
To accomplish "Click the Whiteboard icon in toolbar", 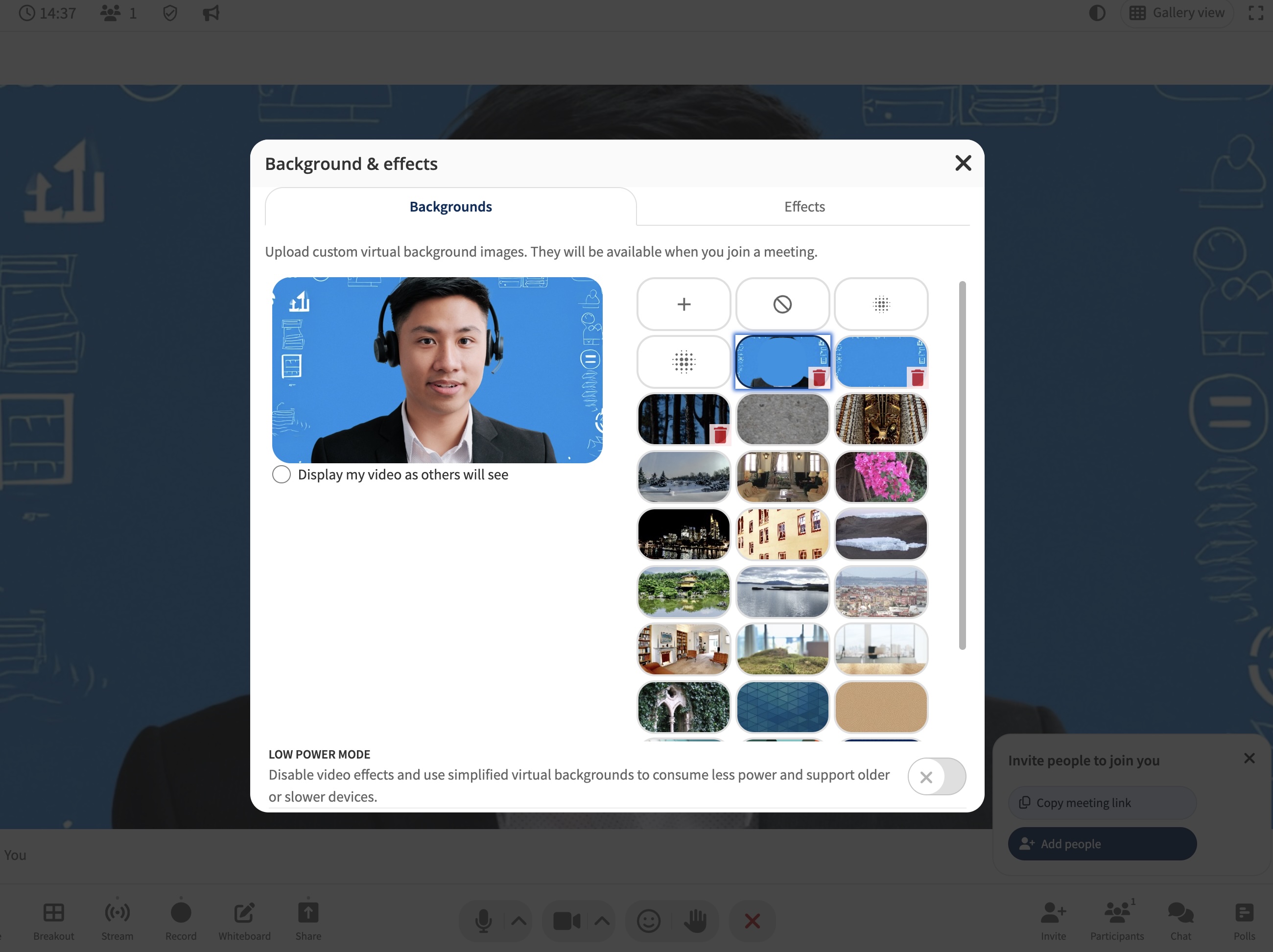I will tap(244, 913).
